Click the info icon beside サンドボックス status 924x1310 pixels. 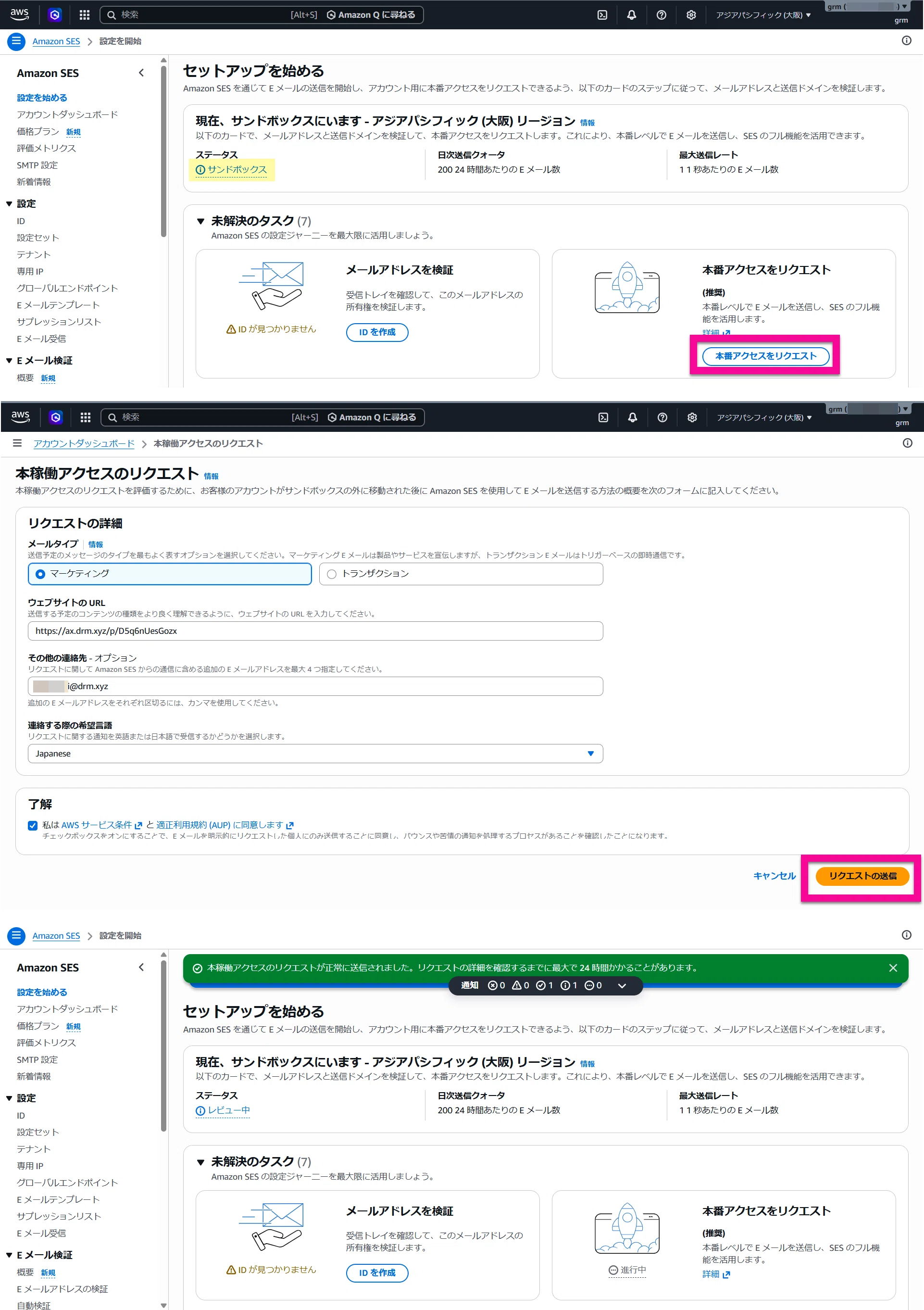click(200, 170)
